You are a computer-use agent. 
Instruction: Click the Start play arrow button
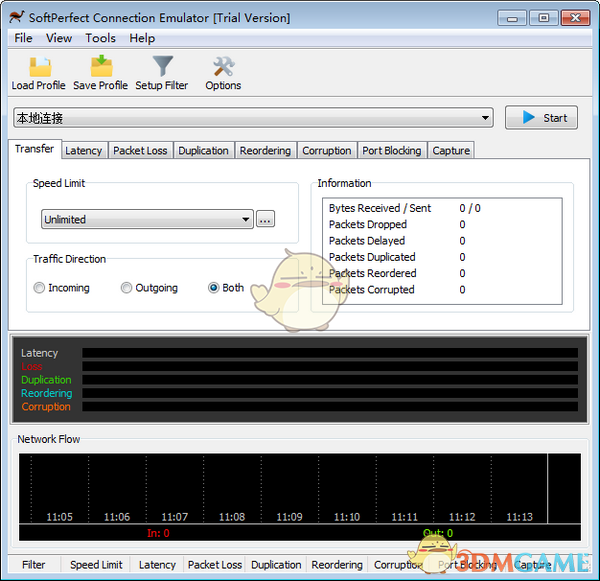(x=541, y=118)
